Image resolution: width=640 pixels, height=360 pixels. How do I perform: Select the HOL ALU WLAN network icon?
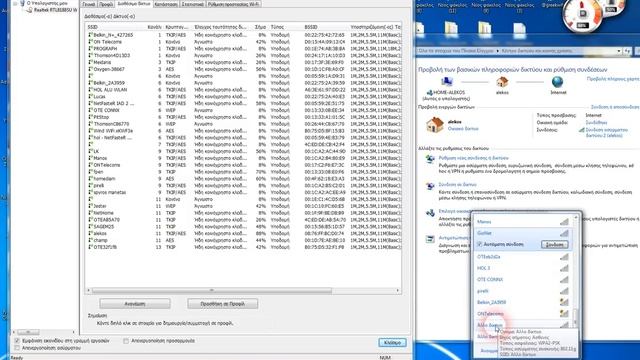[90, 90]
